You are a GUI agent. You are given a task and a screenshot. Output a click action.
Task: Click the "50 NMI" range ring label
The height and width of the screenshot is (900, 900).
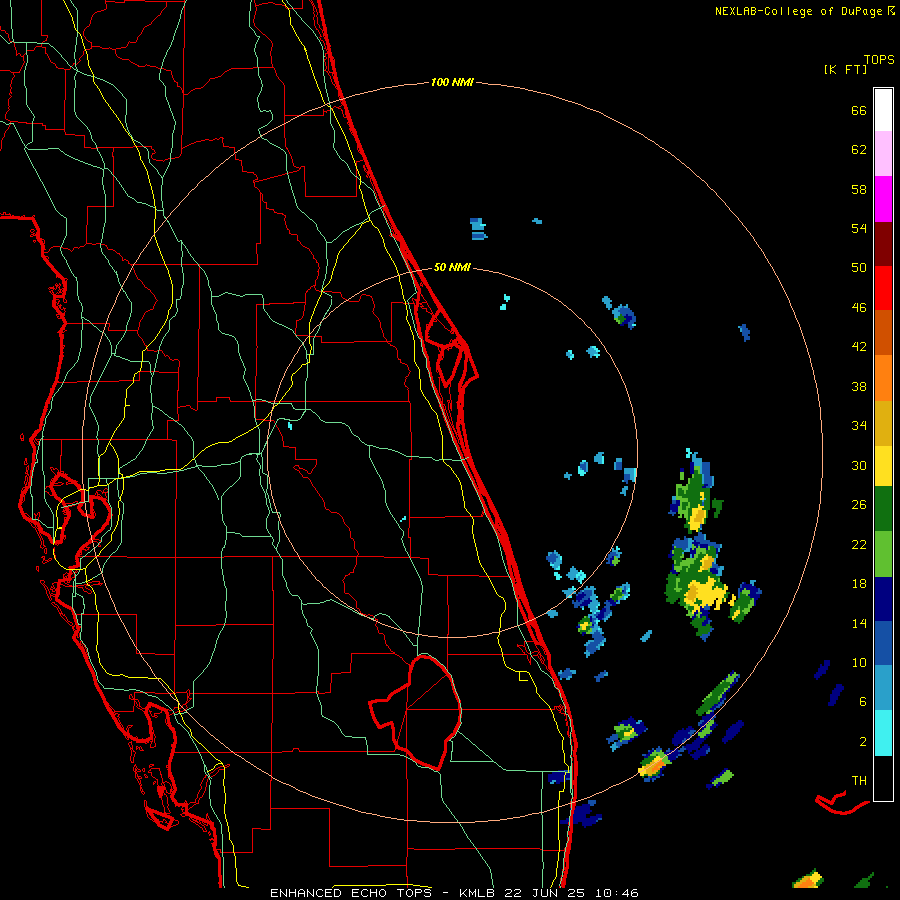click(452, 267)
